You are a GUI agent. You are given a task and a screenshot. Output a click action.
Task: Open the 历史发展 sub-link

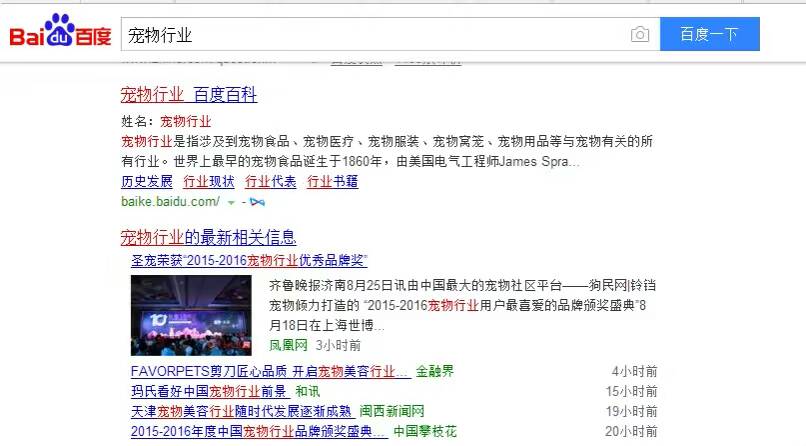pos(147,182)
